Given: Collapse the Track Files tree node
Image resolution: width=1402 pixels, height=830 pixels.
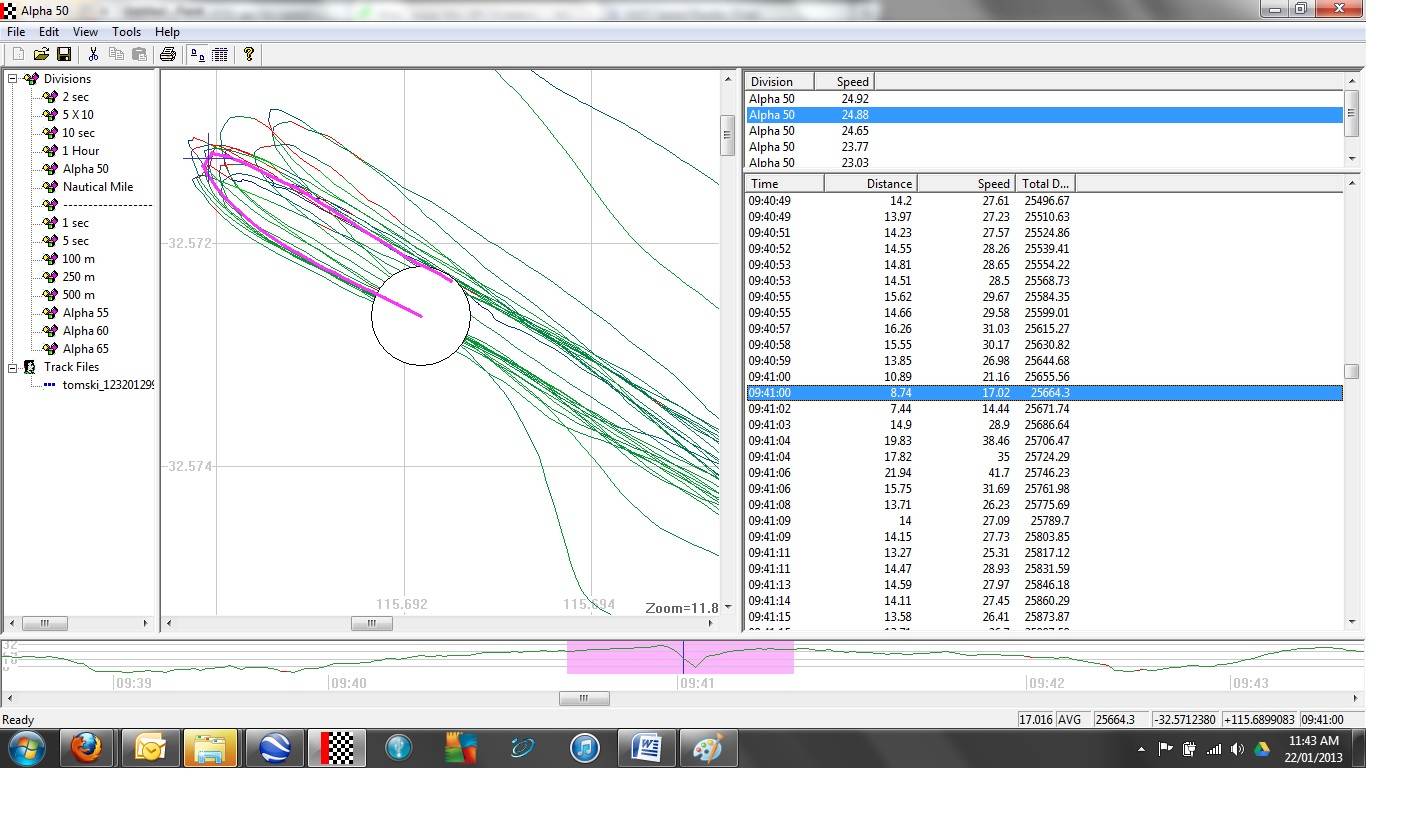Looking at the screenshot, I should (14, 367).
